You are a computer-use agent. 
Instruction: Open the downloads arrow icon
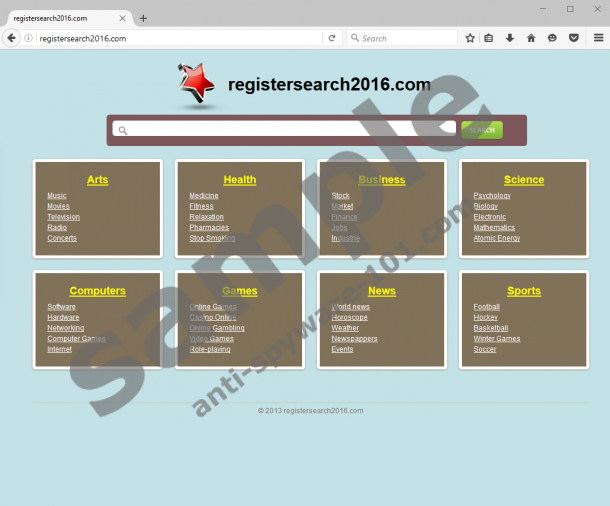[509, 38]
